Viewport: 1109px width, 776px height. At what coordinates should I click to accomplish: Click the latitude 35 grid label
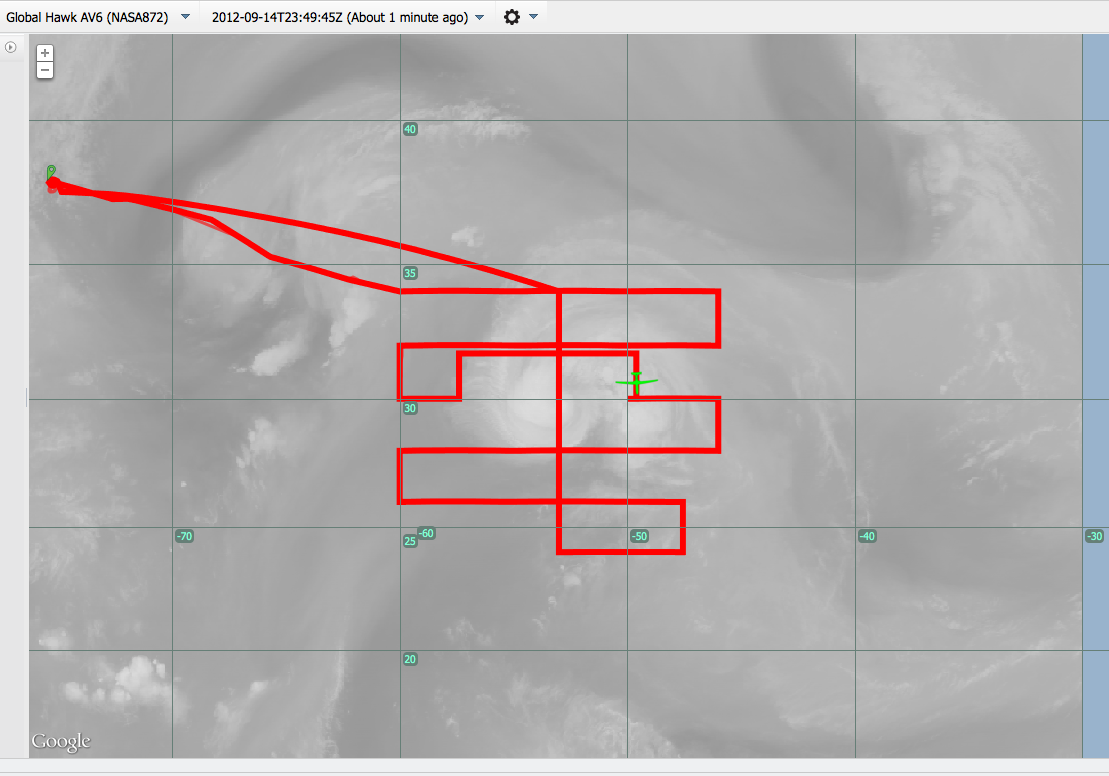409,273
